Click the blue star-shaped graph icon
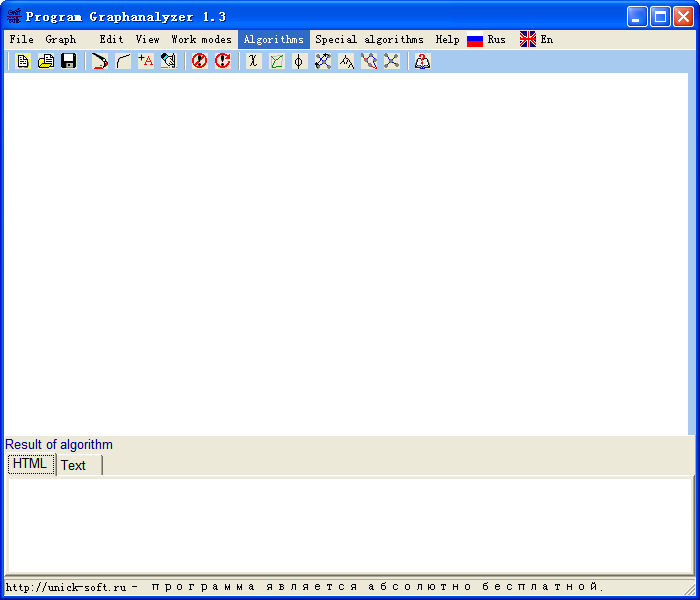 (x=392, y=61)
